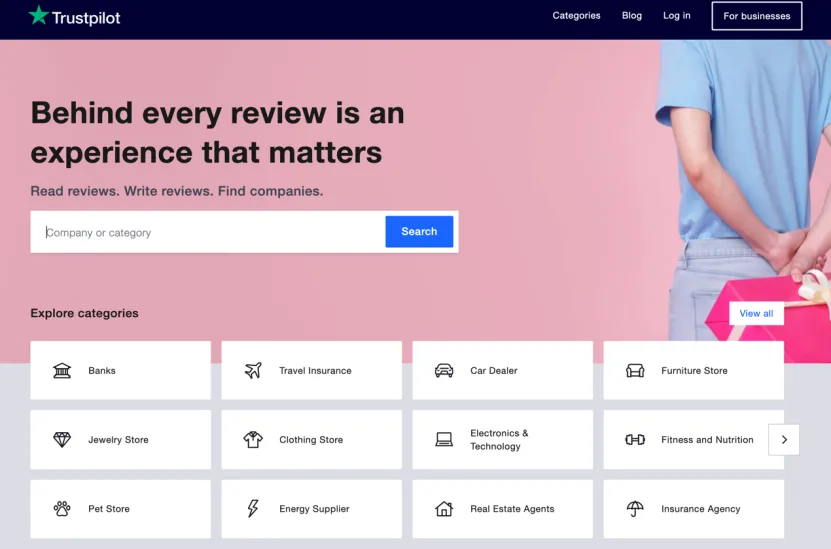Choose the Insurance Agency category text
This screenshot has height=549, width=831.
click(x=701, y=509)
